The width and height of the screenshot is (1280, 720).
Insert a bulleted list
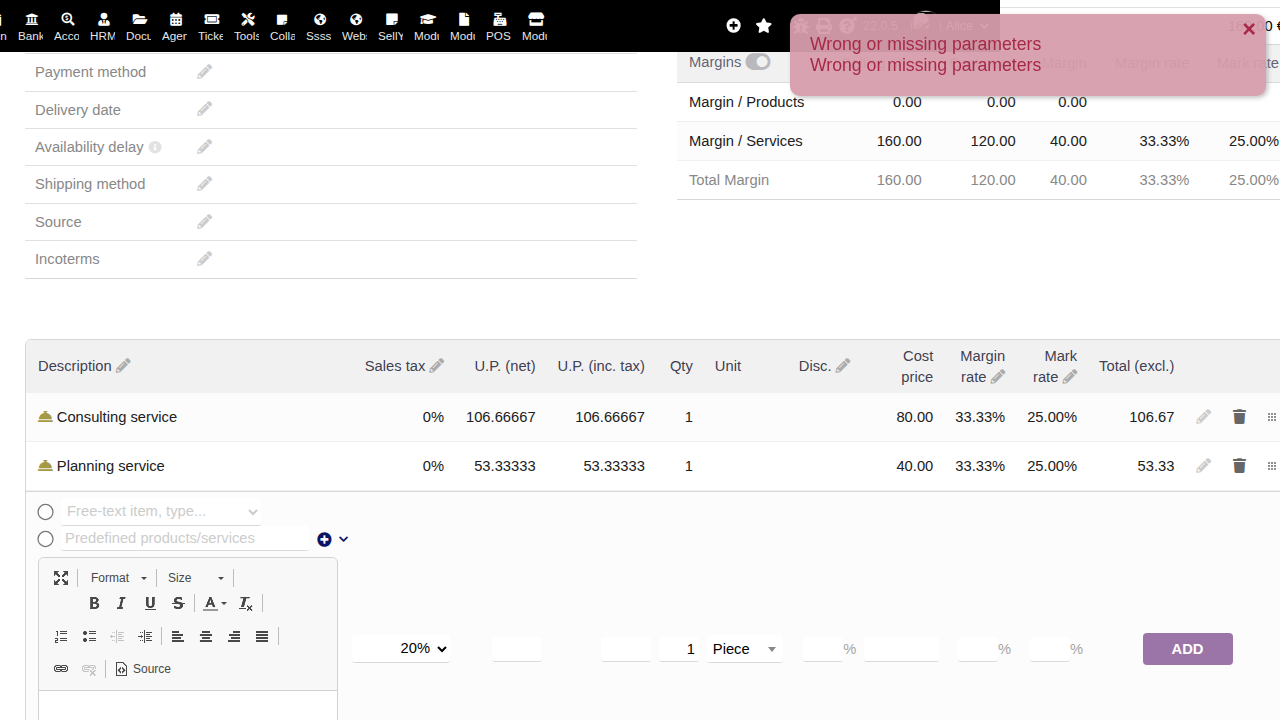89,637
